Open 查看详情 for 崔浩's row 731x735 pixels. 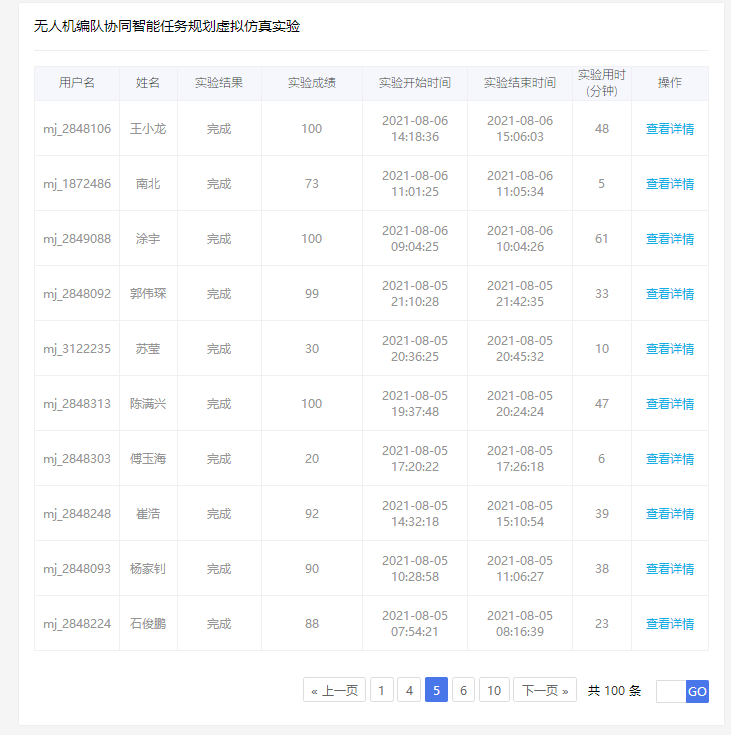[669, 514]
